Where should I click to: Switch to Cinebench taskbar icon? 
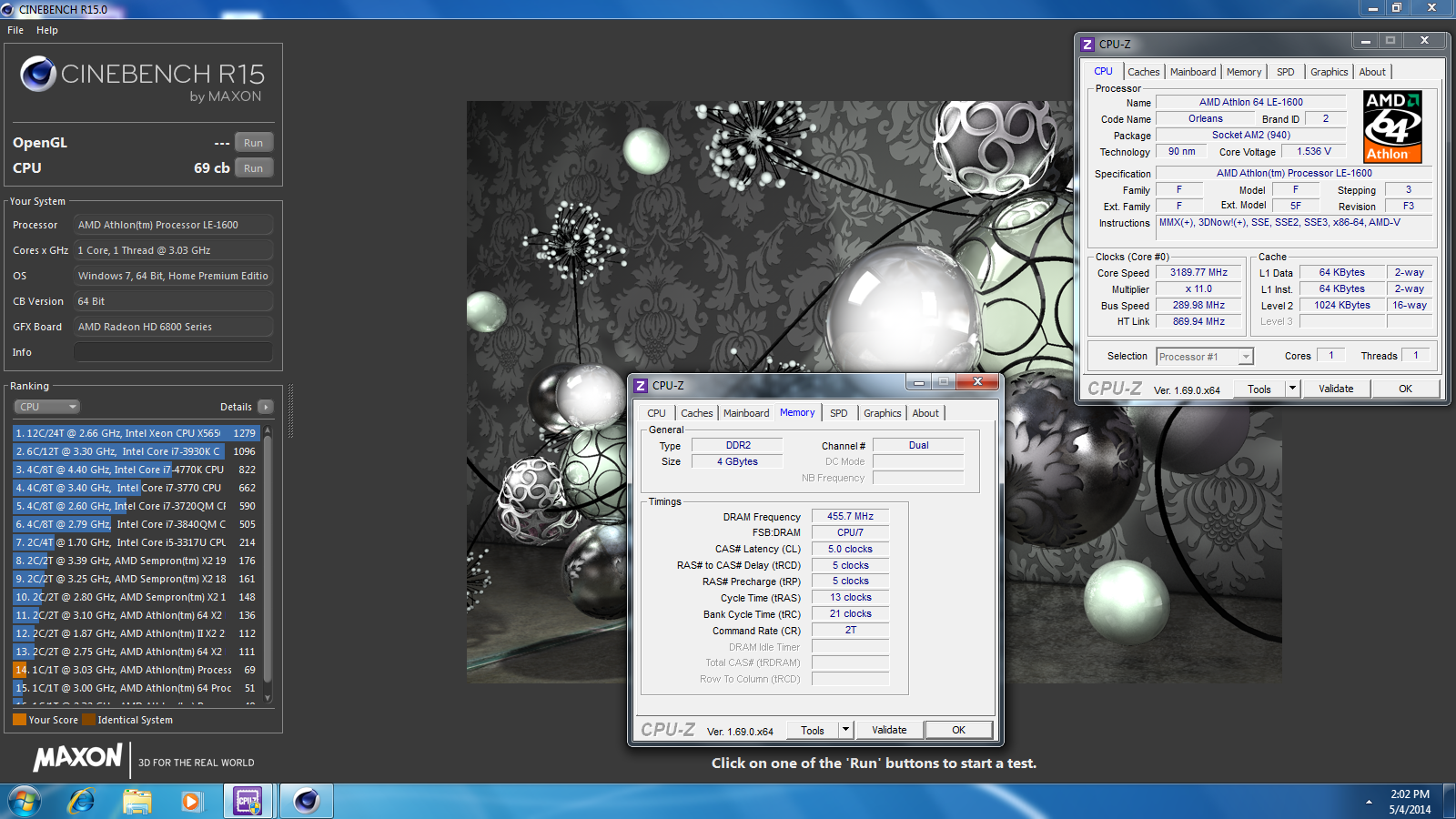(x=307, y=801)
